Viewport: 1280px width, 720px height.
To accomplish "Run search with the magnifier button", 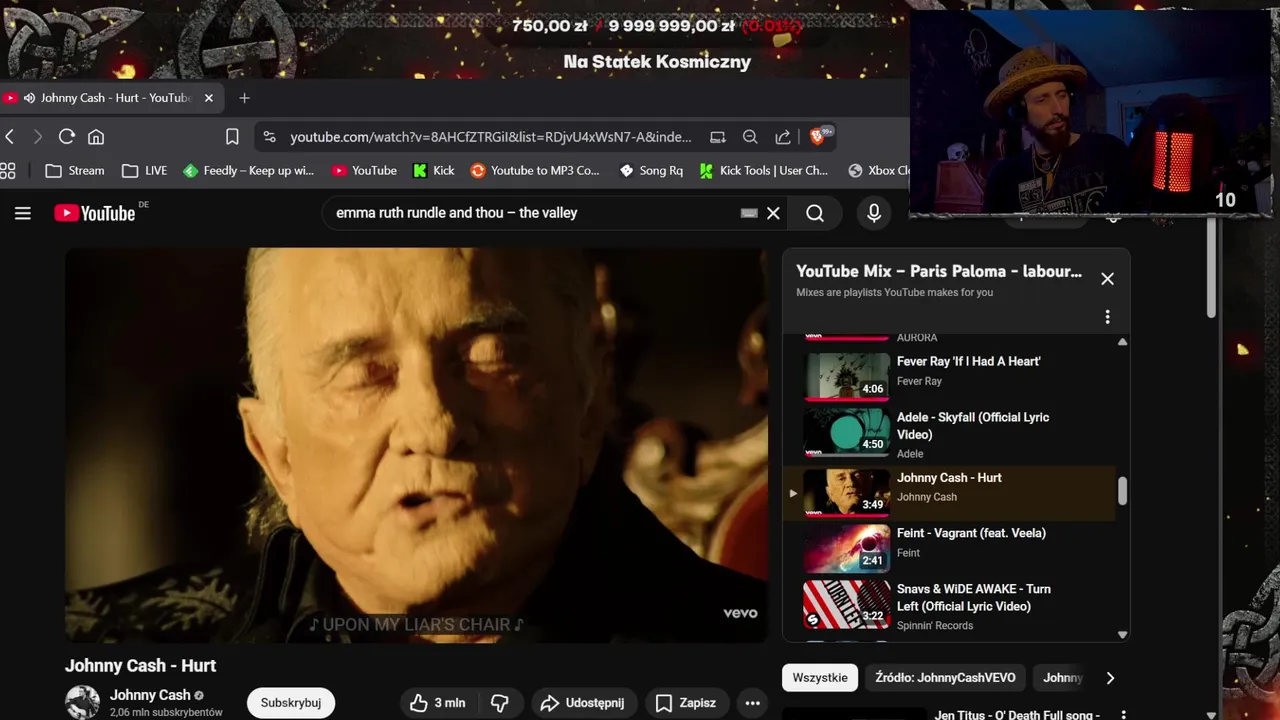I will (815, 213).
